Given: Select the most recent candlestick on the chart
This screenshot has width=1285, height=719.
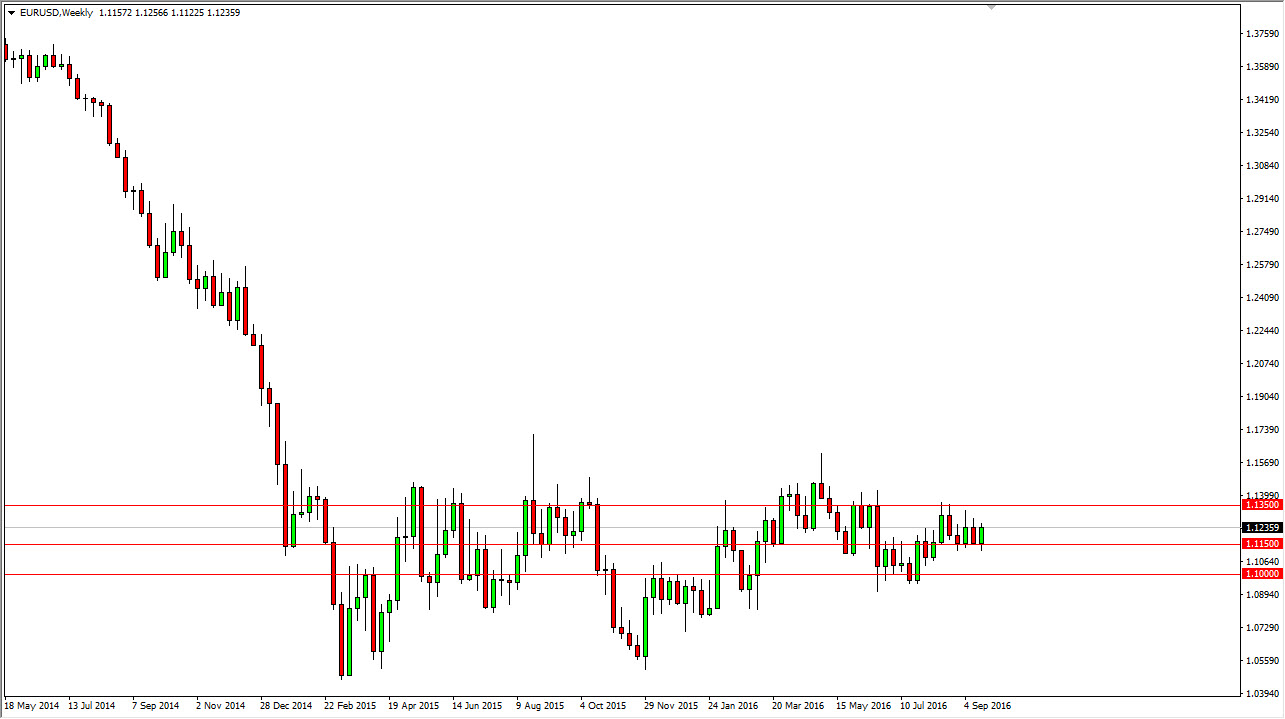Looking at the screenshot, I should 980,533.
